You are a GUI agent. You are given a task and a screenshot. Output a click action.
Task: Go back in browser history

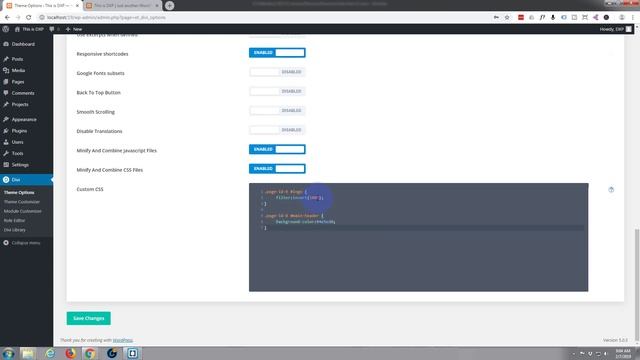pos(7,17)
